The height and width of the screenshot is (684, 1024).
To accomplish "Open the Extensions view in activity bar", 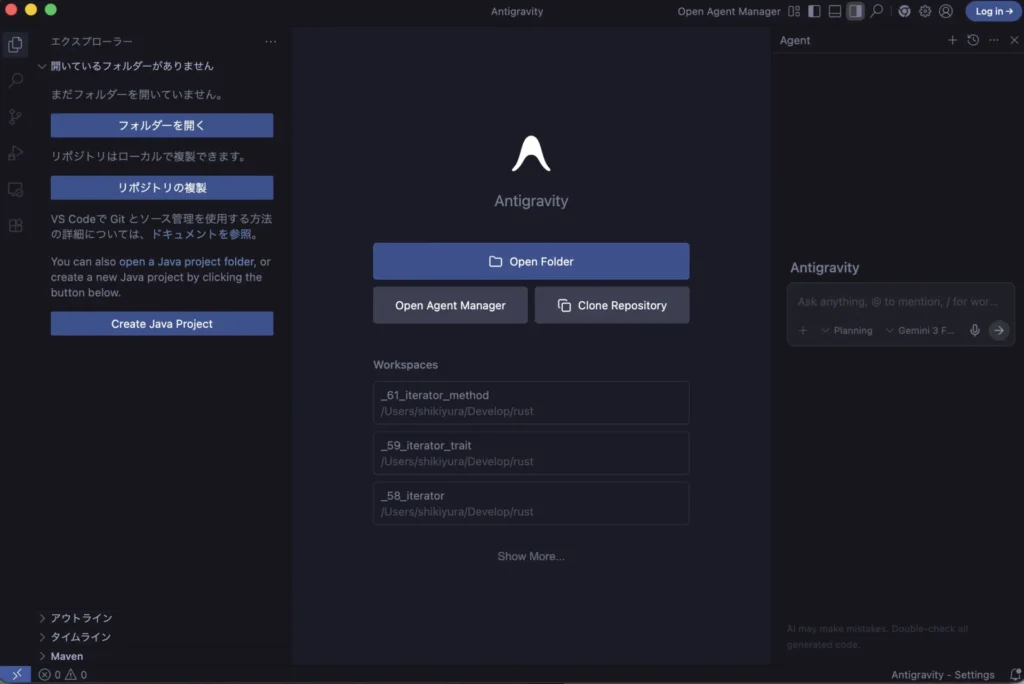I will [15, 226].
